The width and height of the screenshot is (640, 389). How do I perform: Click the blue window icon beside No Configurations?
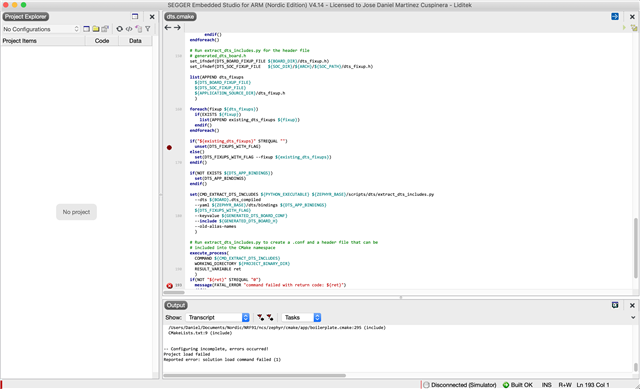click(86, 29)
